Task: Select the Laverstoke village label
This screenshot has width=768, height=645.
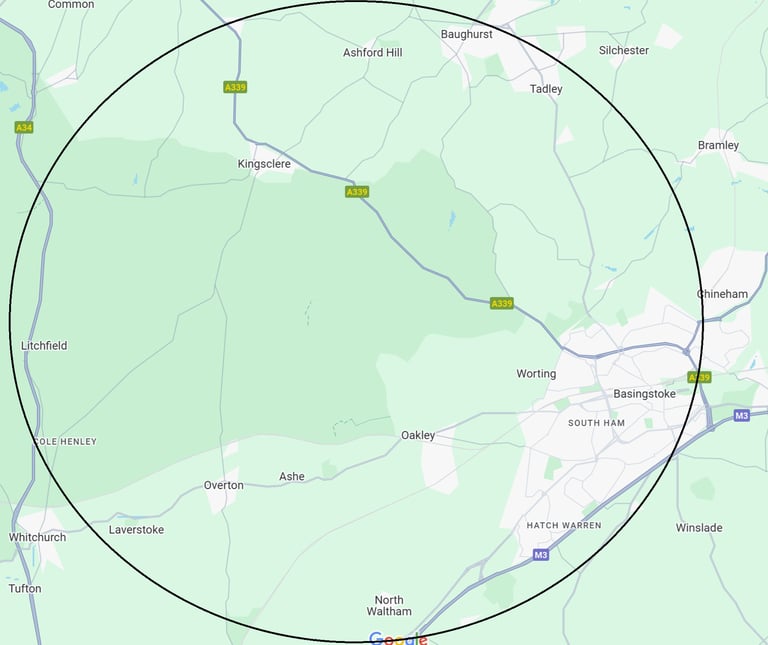Action: tap(136, 530)
